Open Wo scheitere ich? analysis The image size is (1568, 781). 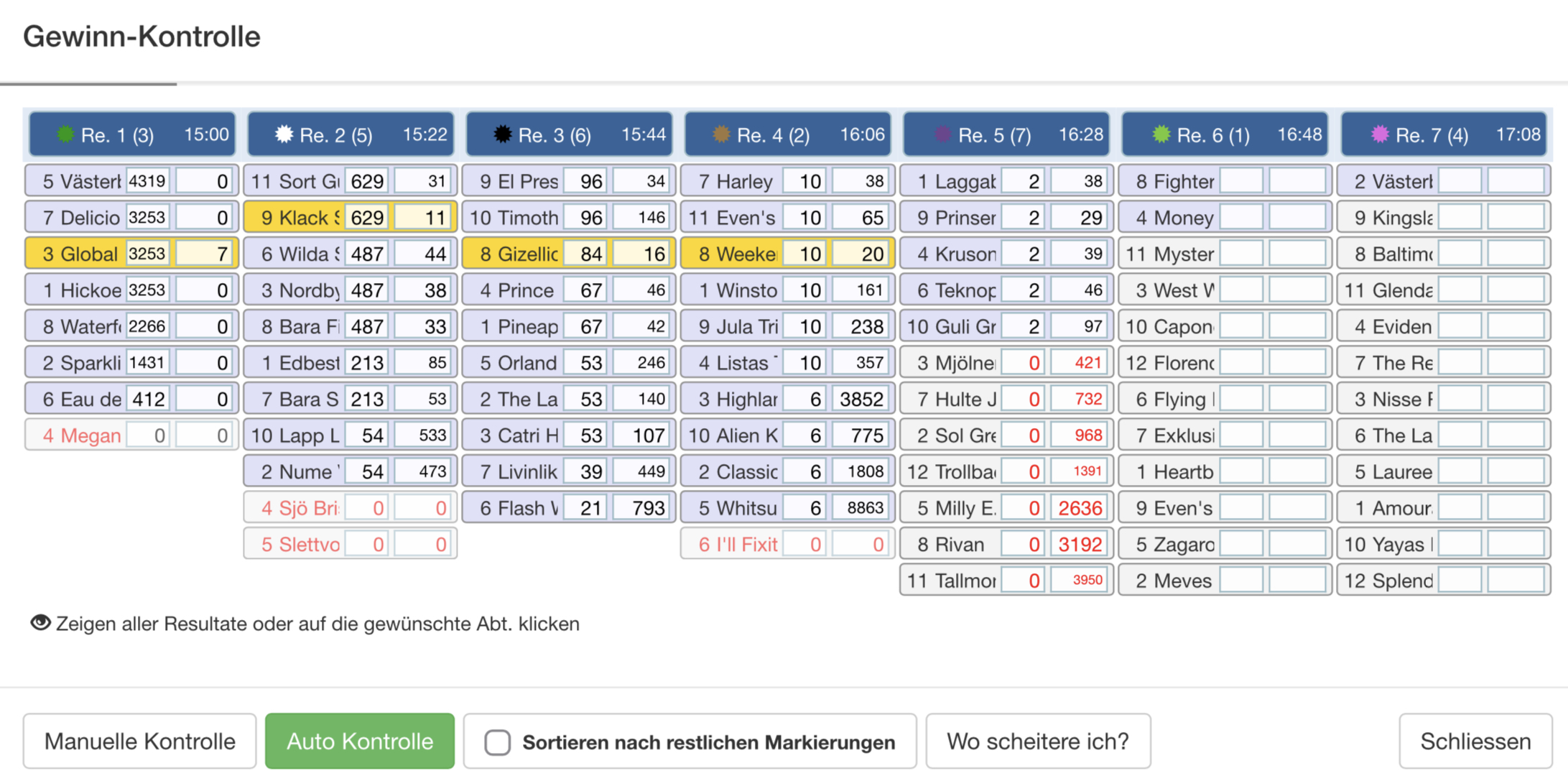tap(1038, 741)
